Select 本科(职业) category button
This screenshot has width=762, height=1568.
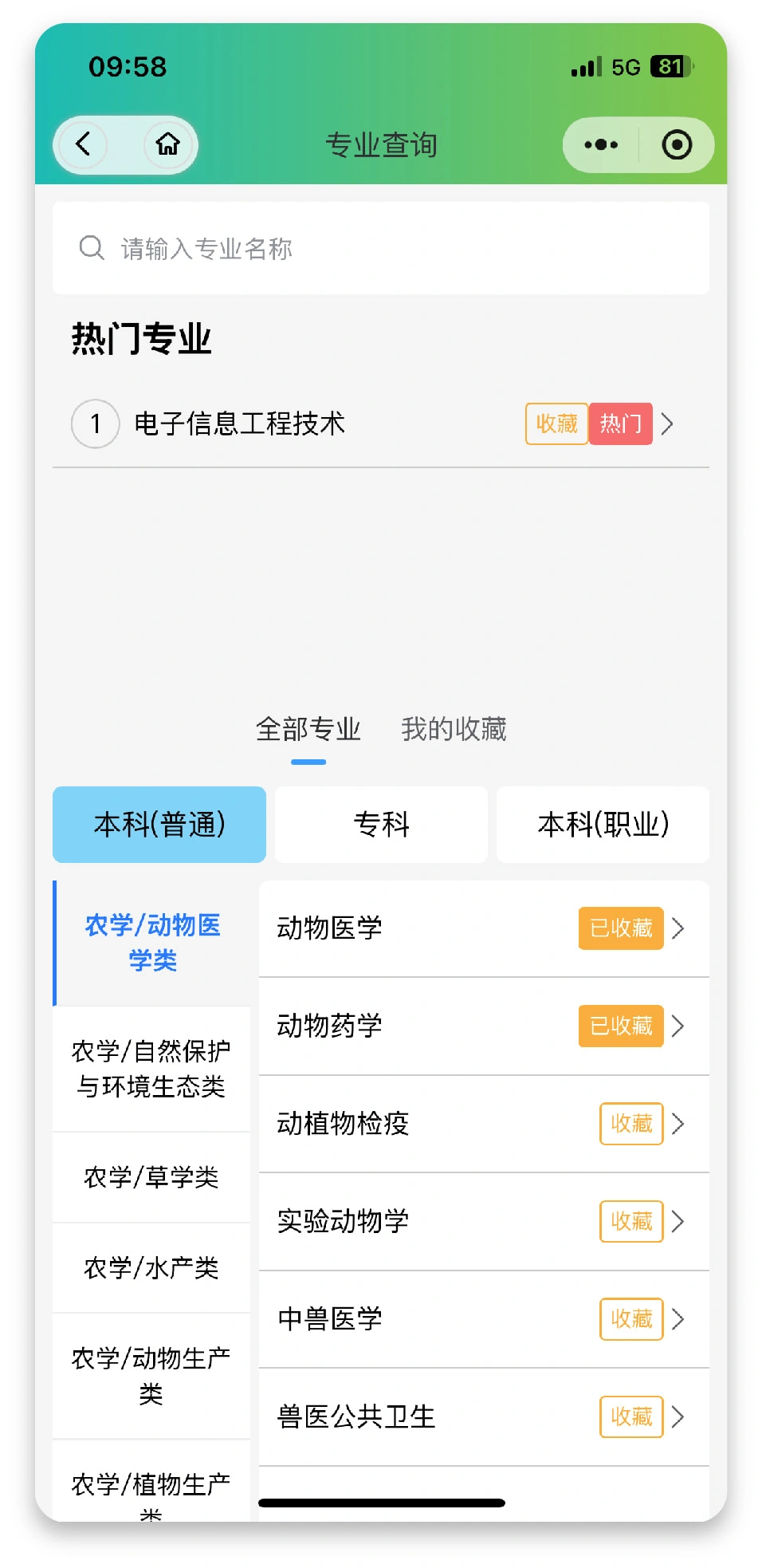click(603, 825)
